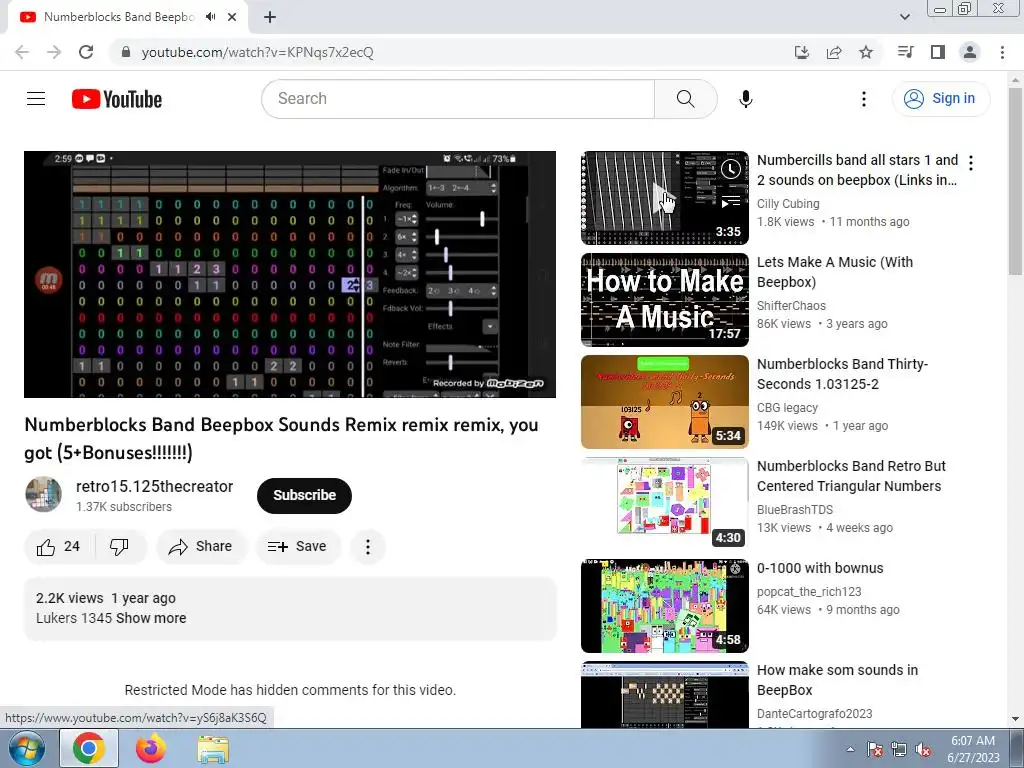Viewport: 1024px width, 768px height.
Task: Open Numbercills band all stars thumbnail
Action: (665, 198)
